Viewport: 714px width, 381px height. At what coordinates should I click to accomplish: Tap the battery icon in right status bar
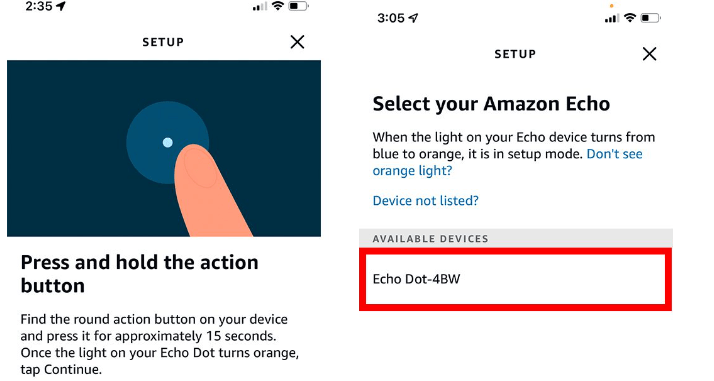[650, 18]
